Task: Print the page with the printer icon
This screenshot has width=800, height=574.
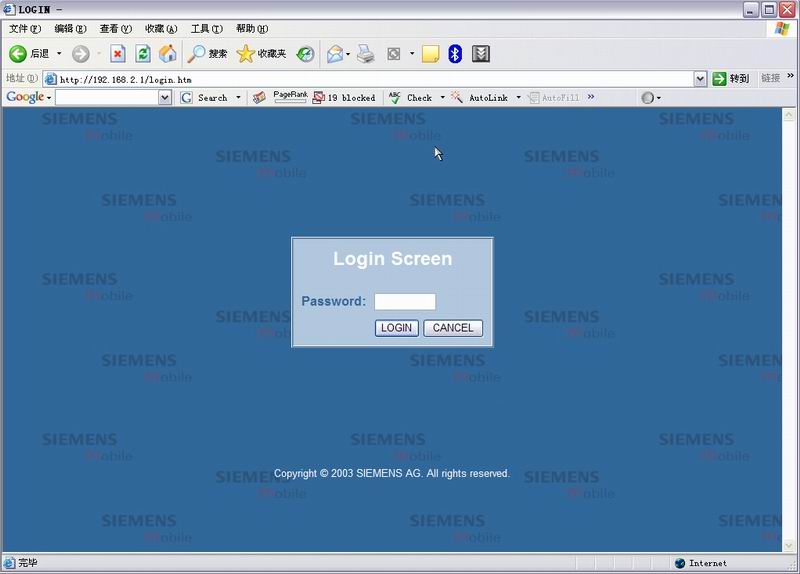Action: tap(365, 54)
